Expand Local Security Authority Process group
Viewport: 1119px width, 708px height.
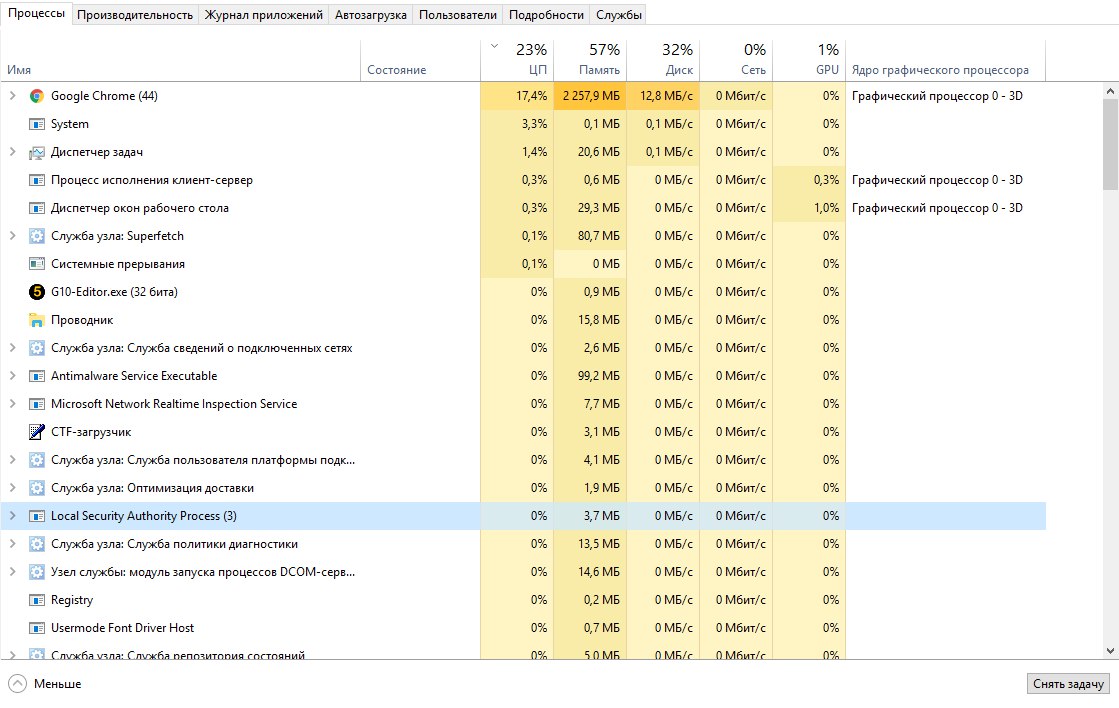click(x=12, y=516)
